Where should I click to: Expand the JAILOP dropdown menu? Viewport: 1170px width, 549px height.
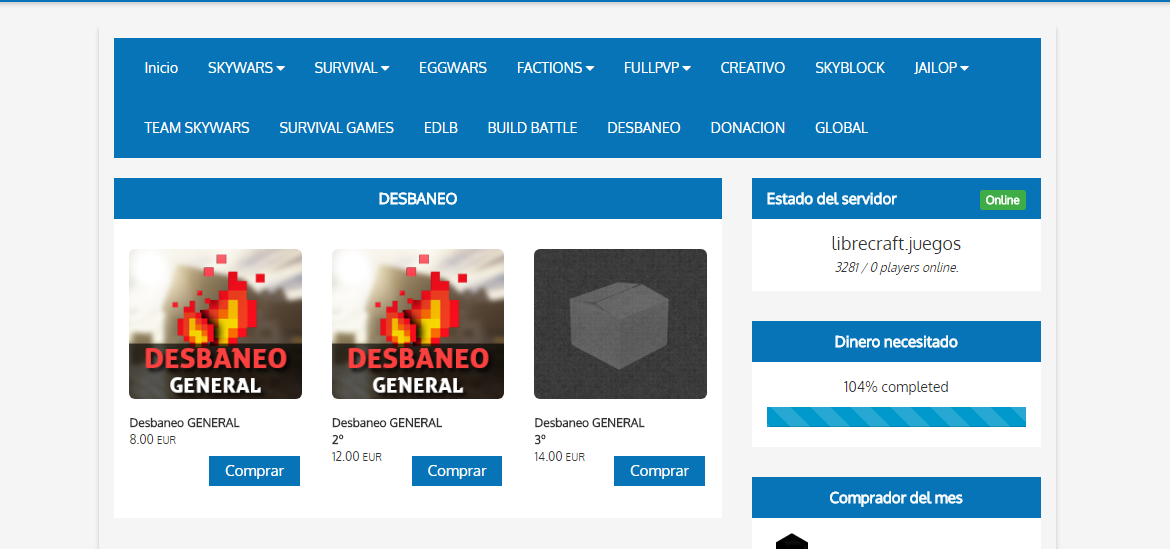click(942, 68)
